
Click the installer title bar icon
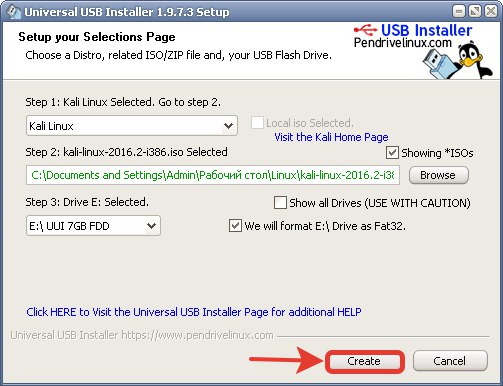14,12
